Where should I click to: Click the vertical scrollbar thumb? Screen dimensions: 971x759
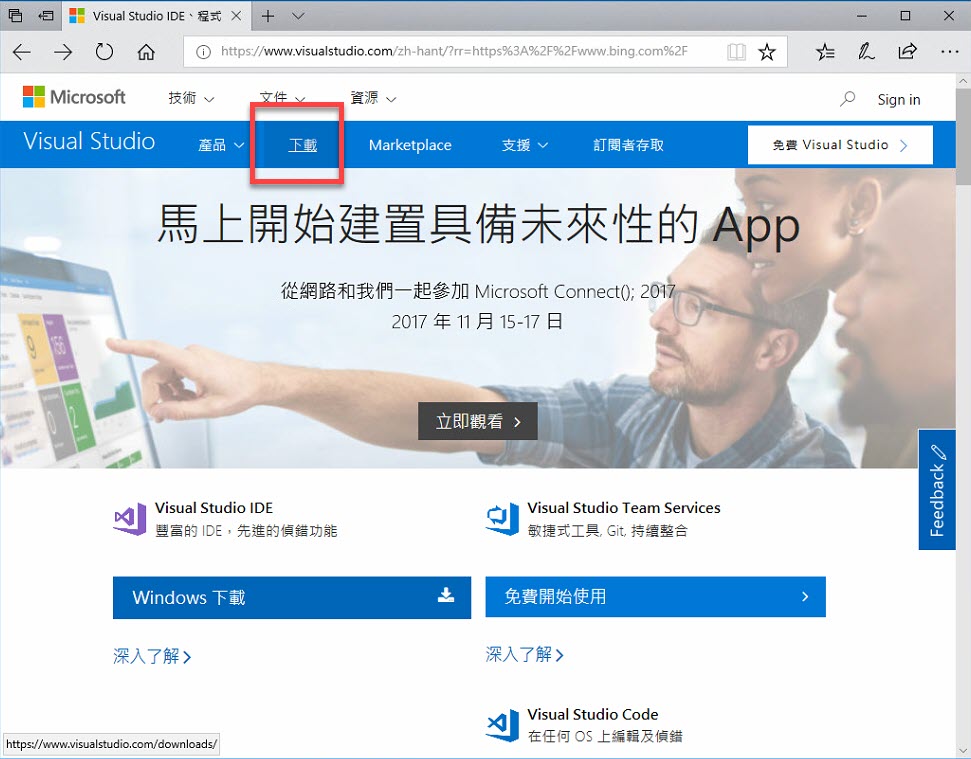click(963, 136)
